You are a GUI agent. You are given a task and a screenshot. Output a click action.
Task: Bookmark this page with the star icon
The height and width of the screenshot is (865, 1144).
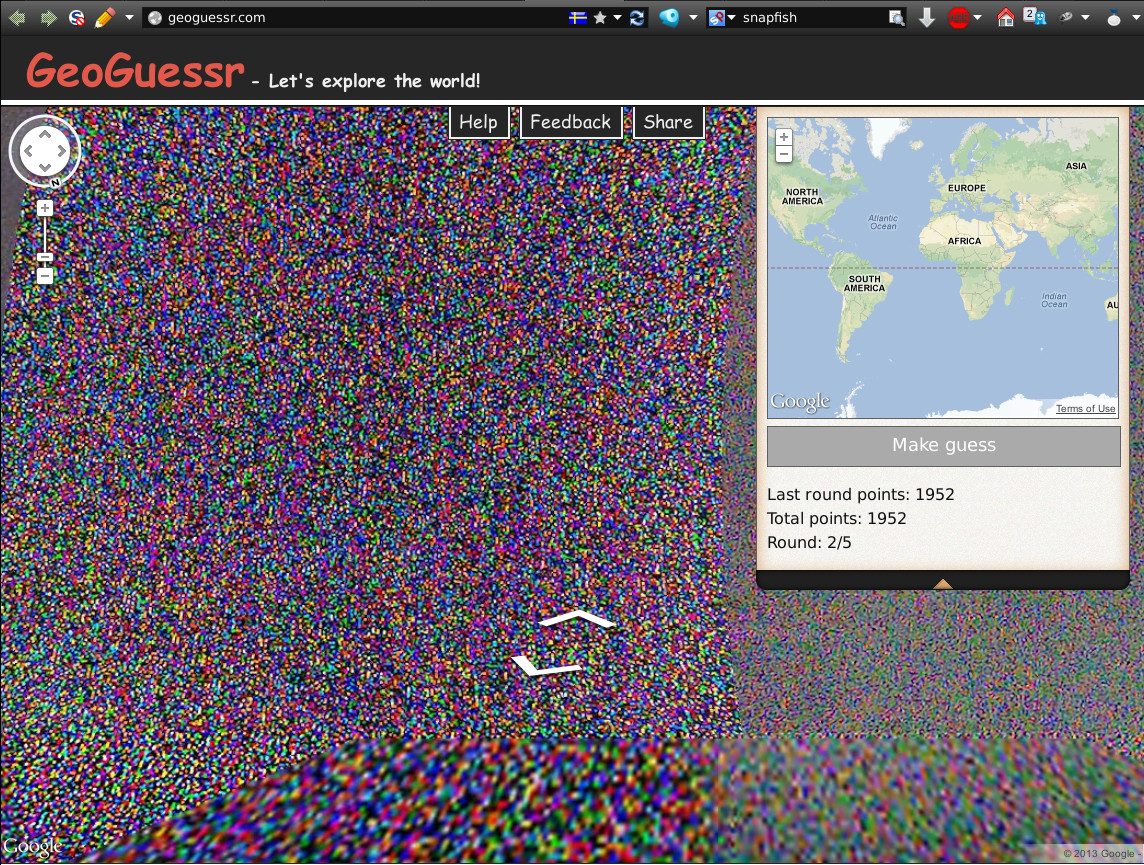tap(600, 18)
